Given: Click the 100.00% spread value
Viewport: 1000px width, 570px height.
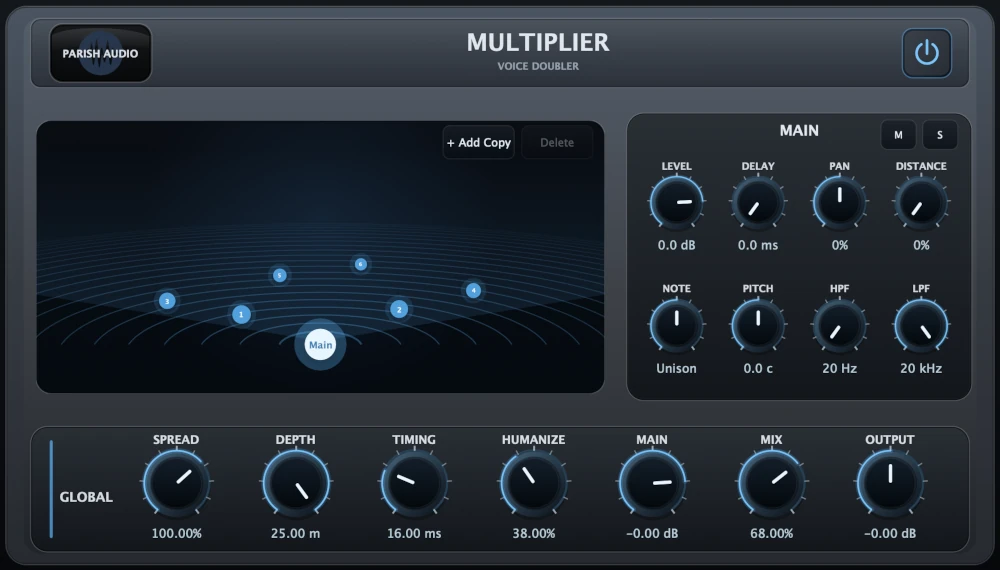Looking at the screenshot, I should pyautogui.click(x=176, y=534).
